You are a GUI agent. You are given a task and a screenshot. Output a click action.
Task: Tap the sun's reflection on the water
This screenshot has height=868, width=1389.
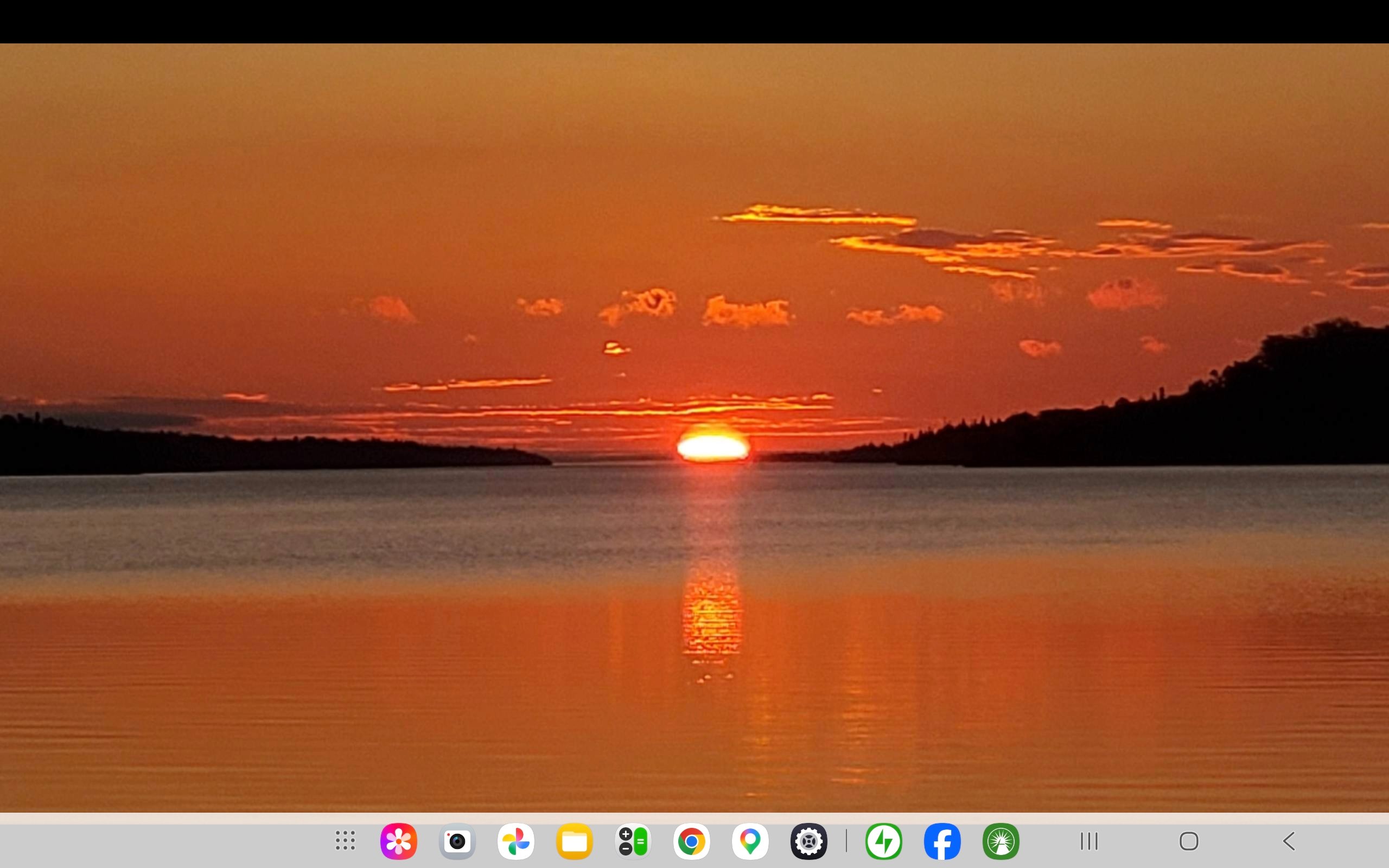[711, 617]
